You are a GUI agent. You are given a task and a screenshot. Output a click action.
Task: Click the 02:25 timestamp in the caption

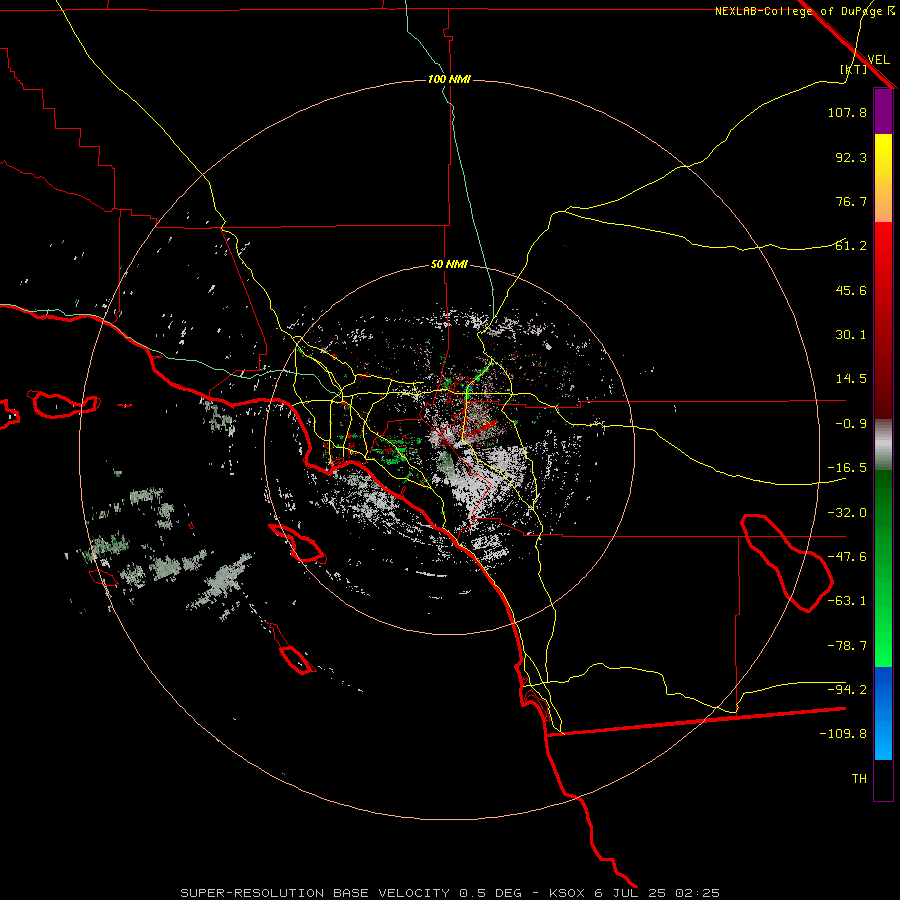coord(697,893)
